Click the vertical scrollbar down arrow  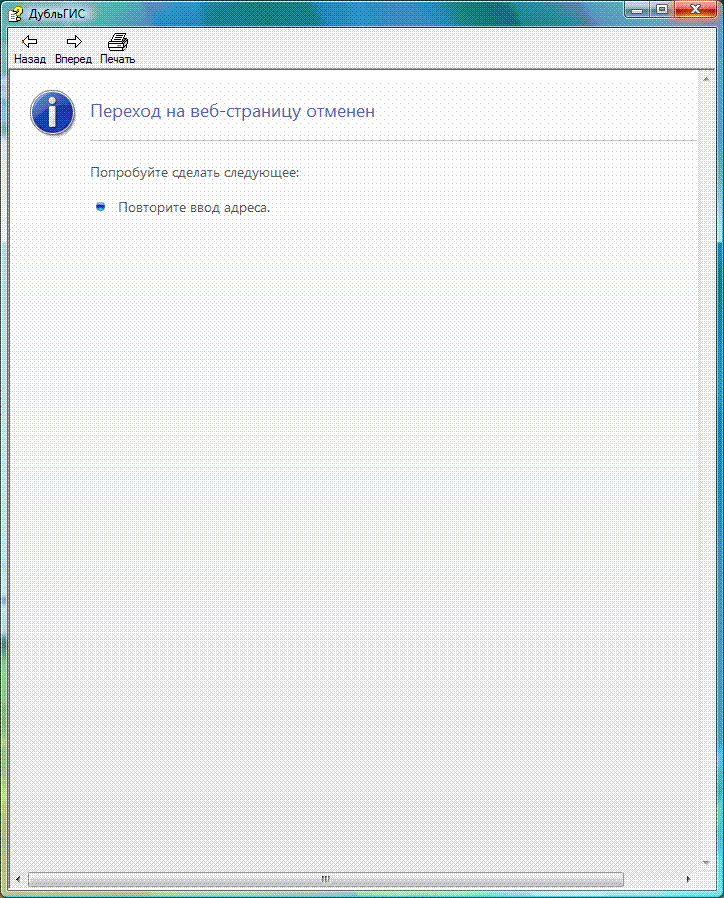click(x=706, y=862)
